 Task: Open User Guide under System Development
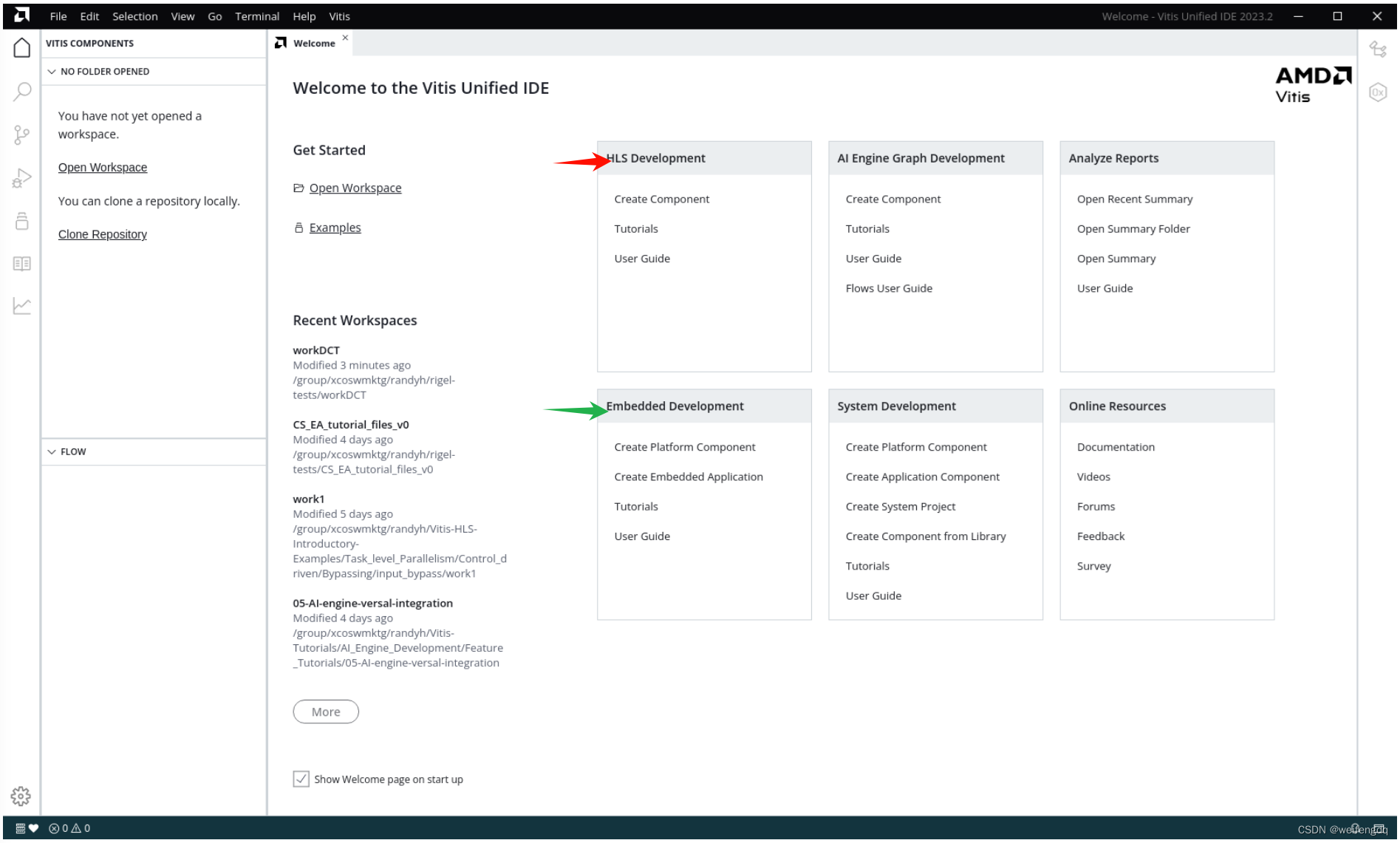873,596
